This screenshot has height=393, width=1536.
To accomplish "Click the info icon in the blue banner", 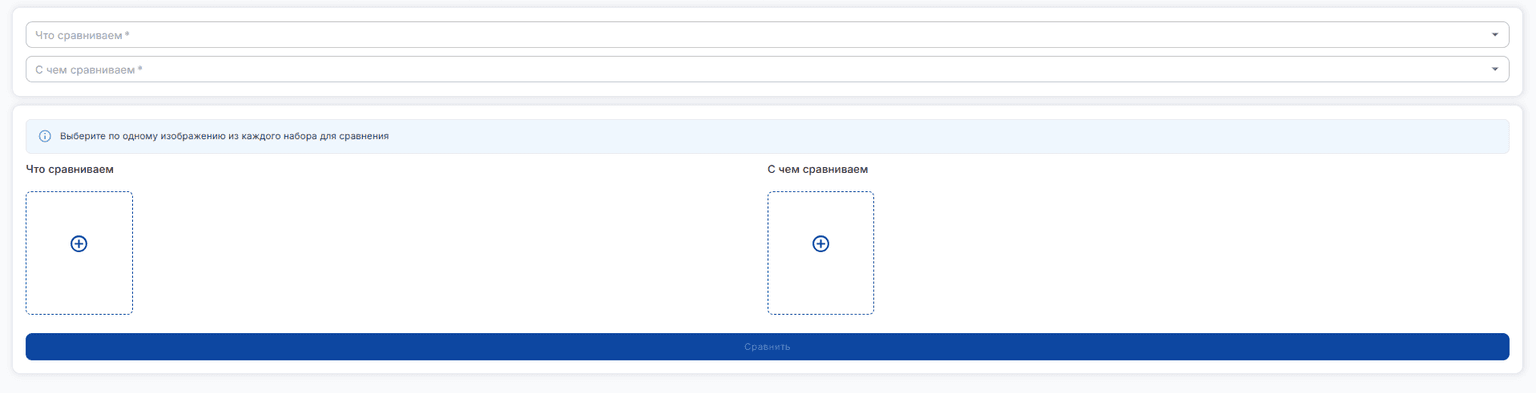I will pyautogui.click(x=45, y=136).
